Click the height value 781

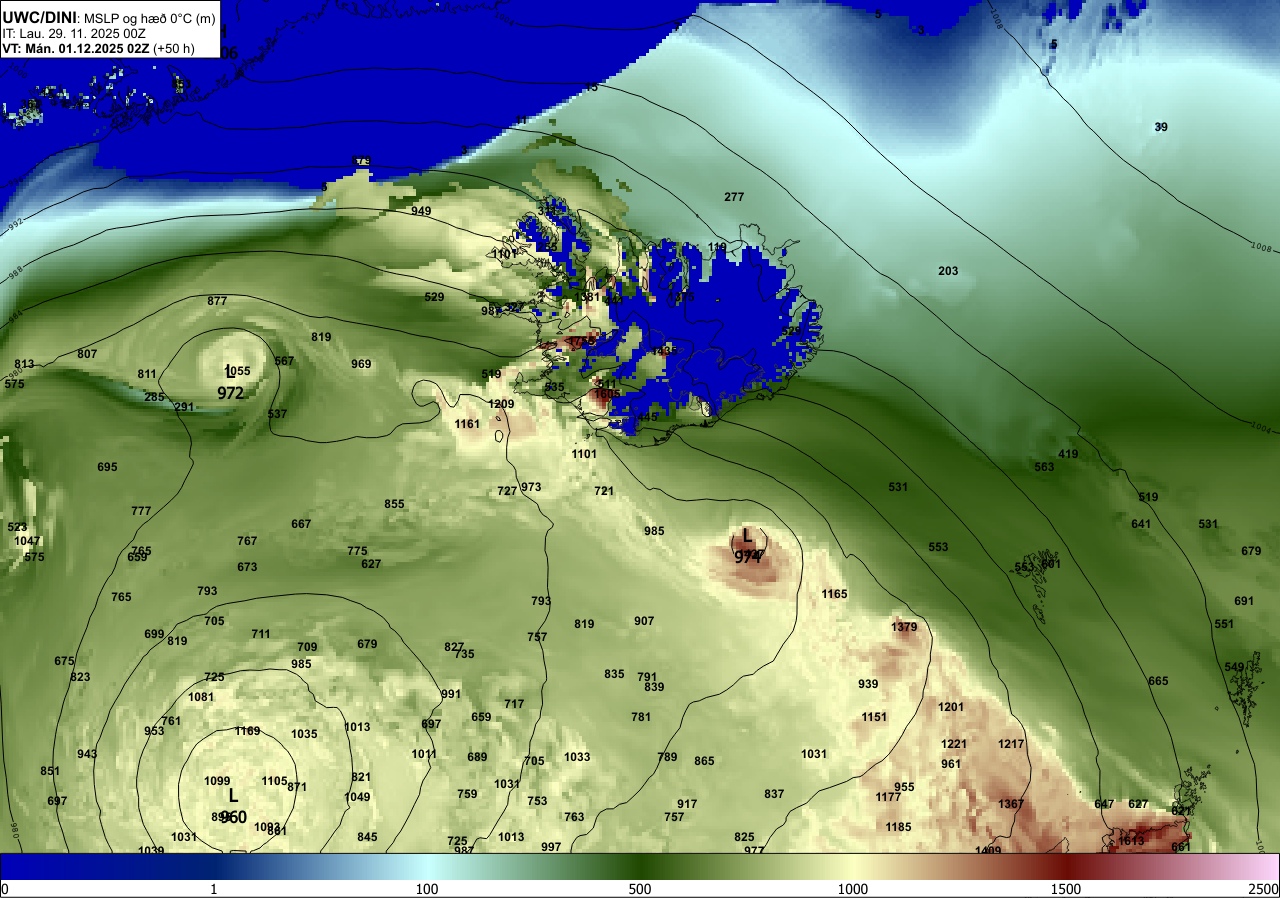tap(641, 717)
